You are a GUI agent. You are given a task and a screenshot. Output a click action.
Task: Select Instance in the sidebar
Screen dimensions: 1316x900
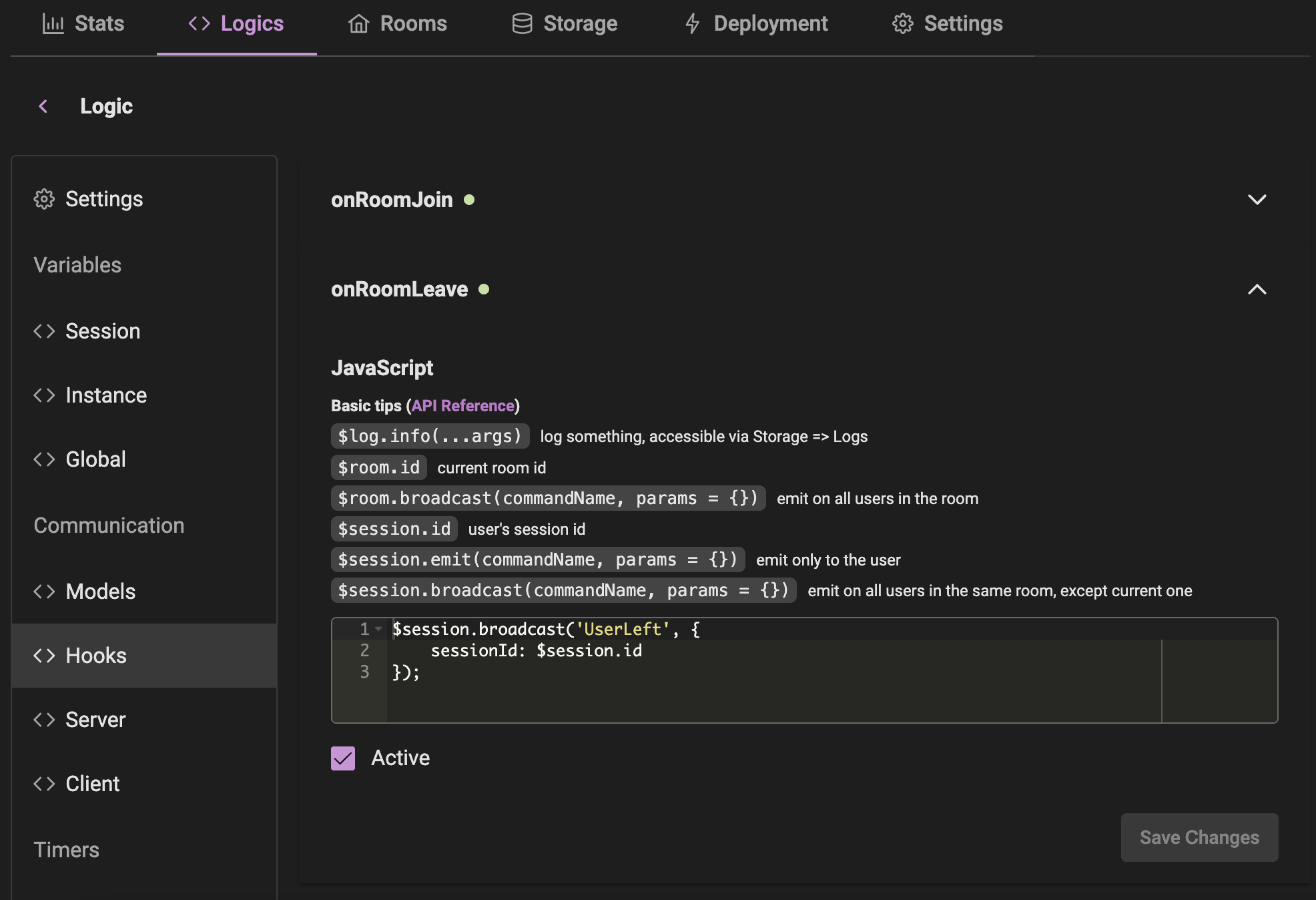[x=144, y=395]
